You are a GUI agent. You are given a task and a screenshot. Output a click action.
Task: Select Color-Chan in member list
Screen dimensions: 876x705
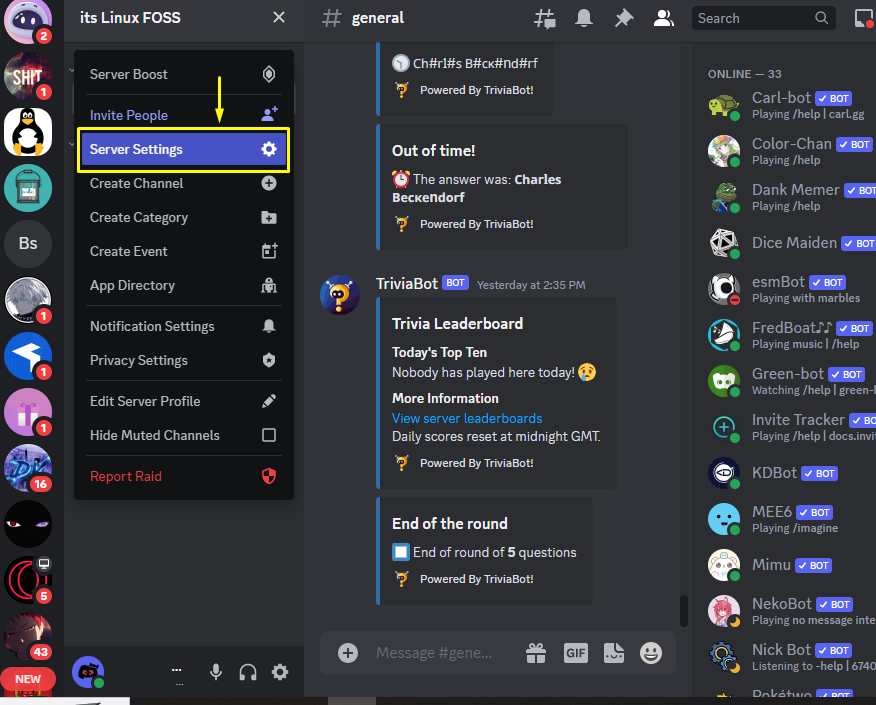[x=785, y=151]
